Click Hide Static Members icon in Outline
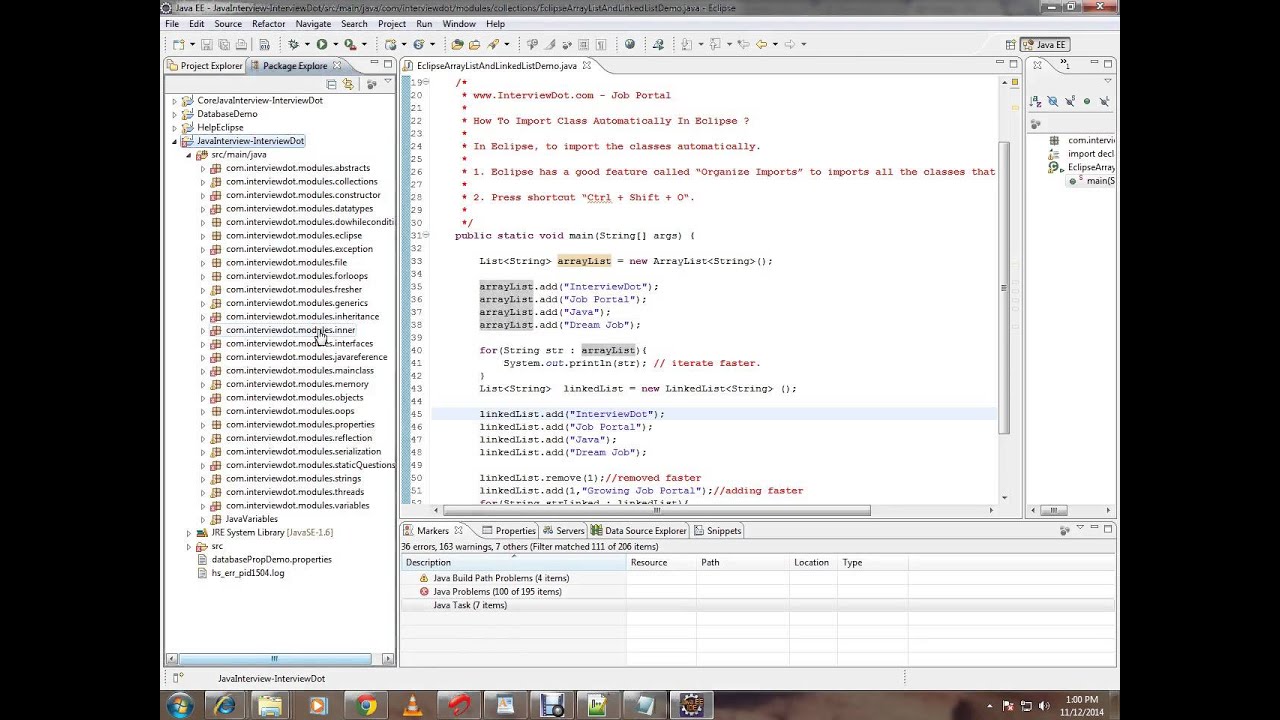1280x720 pixels. tap(1070, 101)
